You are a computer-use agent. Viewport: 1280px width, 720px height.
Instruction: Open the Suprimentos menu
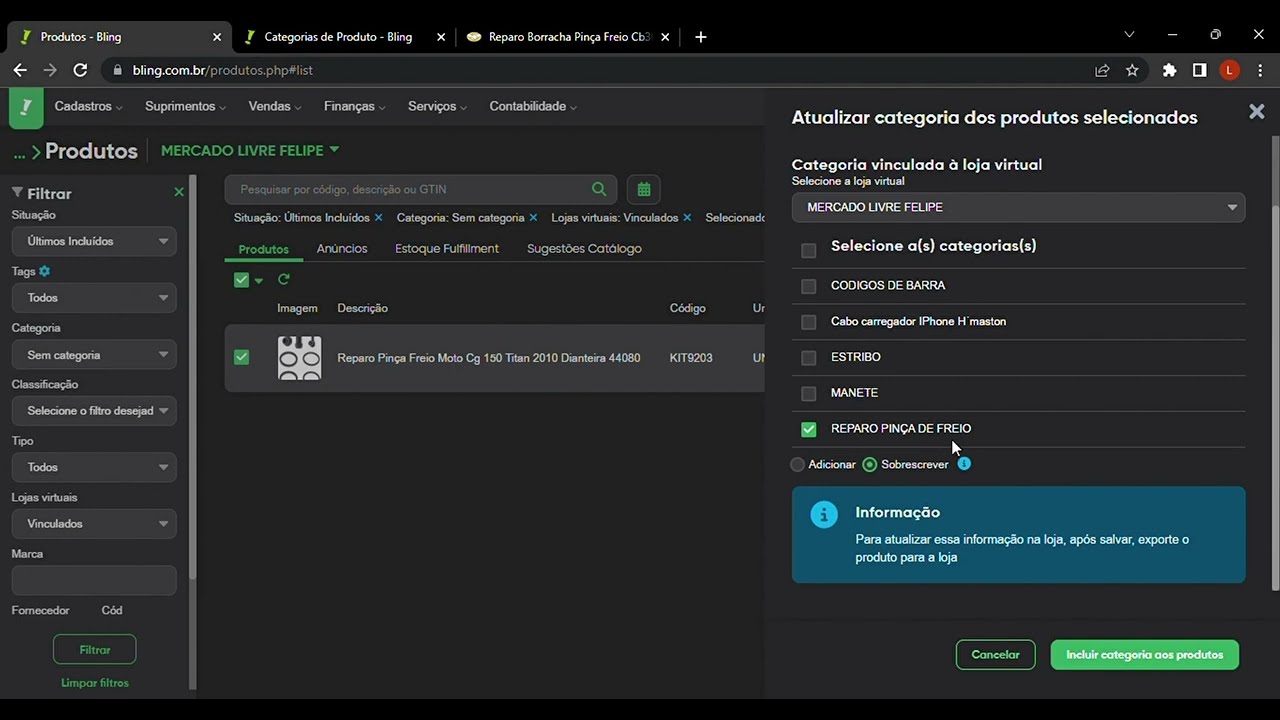(x=185, y=106)
